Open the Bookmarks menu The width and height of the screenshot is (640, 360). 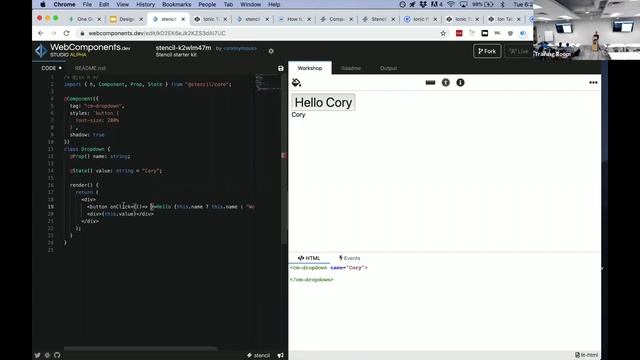[176, 4]
